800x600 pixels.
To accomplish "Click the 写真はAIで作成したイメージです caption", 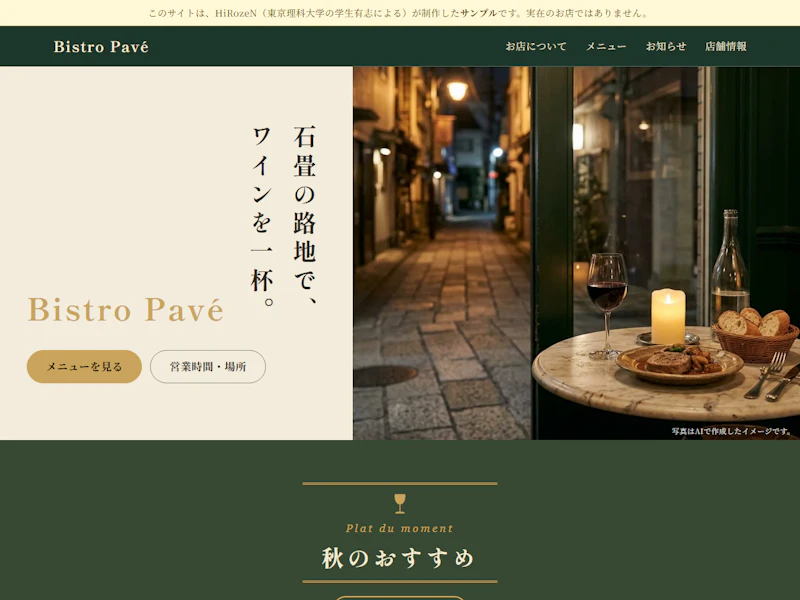I will (731, 431).
